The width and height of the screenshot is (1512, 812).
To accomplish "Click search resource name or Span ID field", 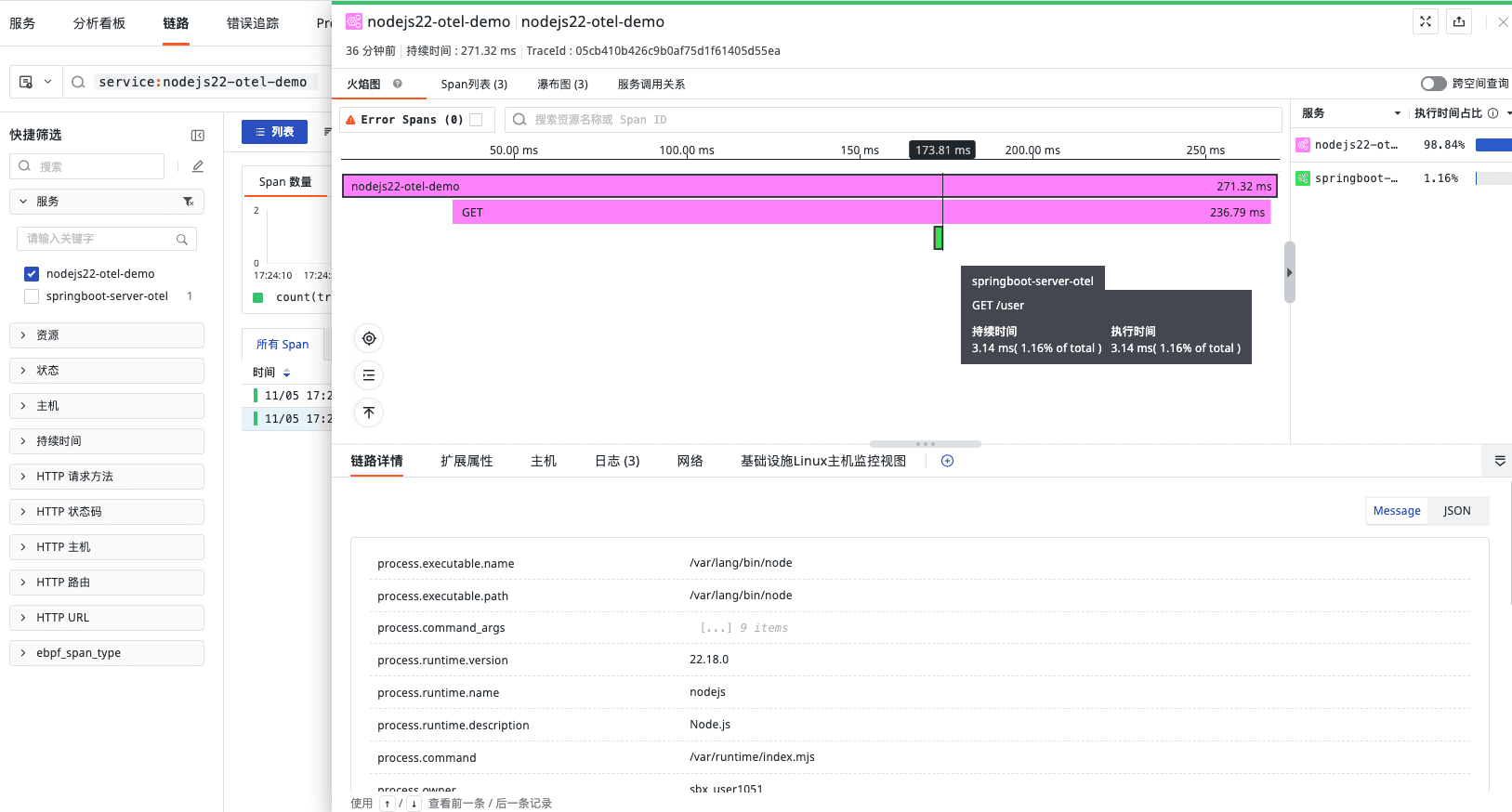I will (x=893, y=120).
